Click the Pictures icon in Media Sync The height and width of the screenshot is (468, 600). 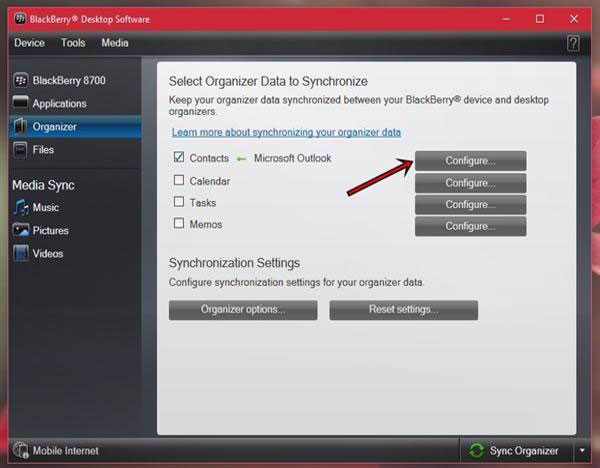[x=21, y=230]
